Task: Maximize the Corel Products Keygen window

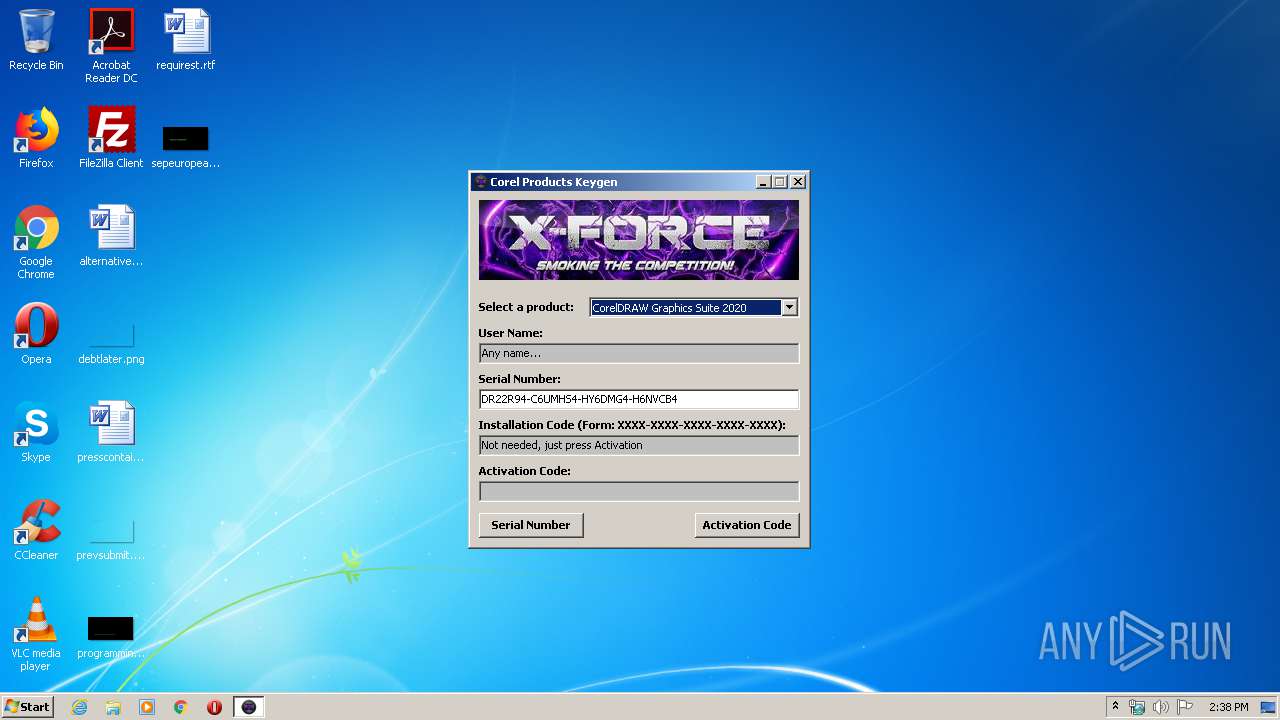Action: pos(780,182)
